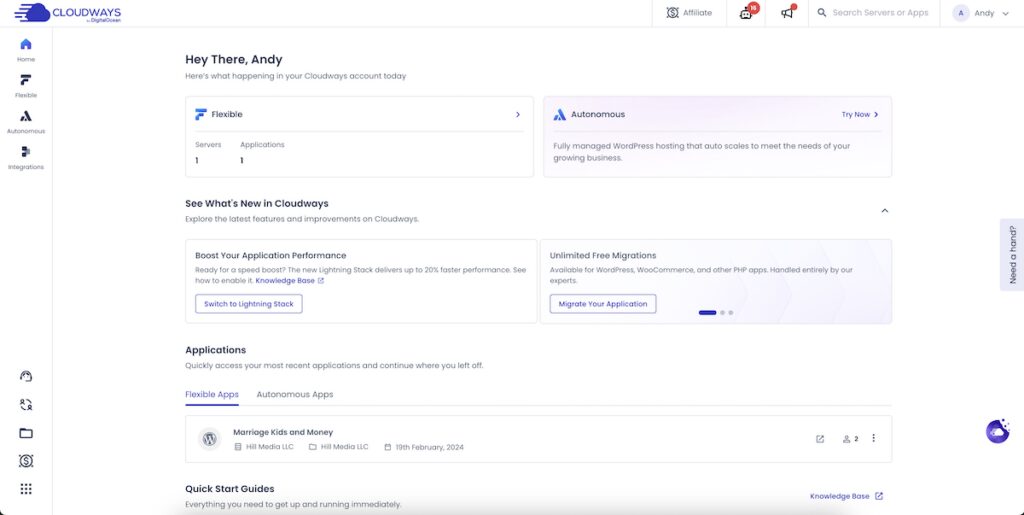Open the Affiliate program link
Image resolution: width=1024 pixels, height=515 pixels.
click(x=689, y=13)
